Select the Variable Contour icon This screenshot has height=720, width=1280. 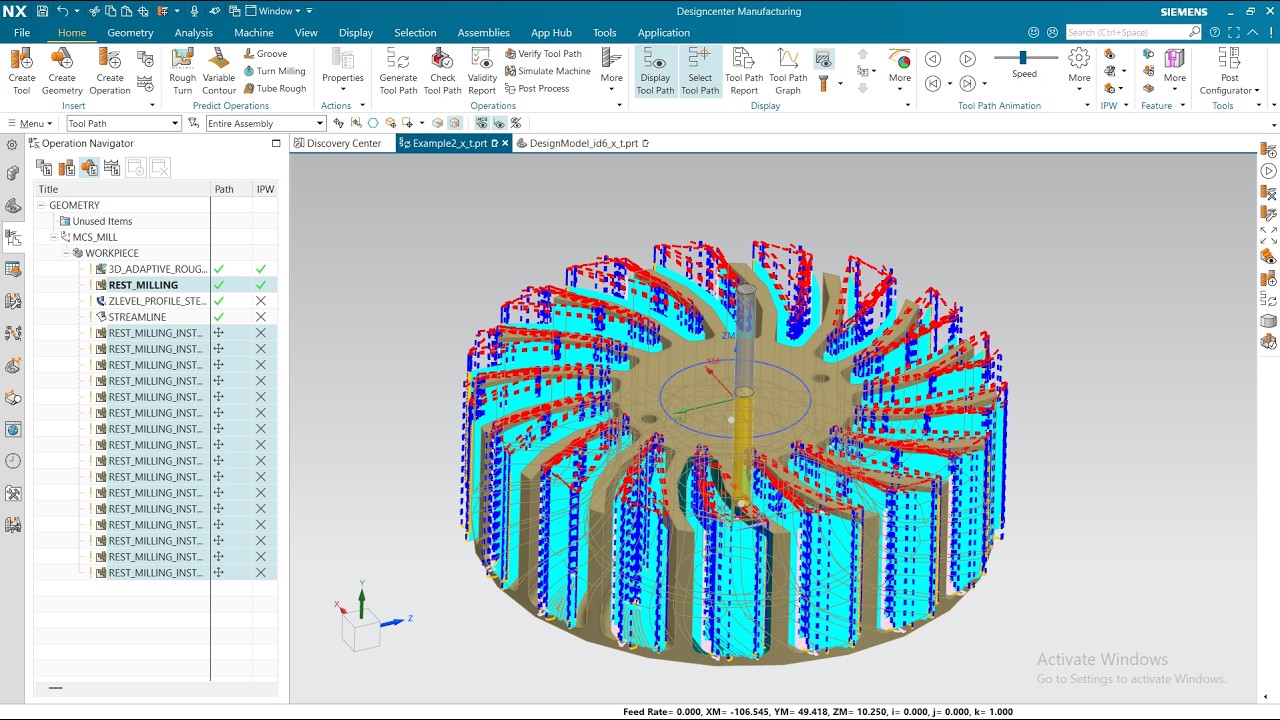[219, 71]
